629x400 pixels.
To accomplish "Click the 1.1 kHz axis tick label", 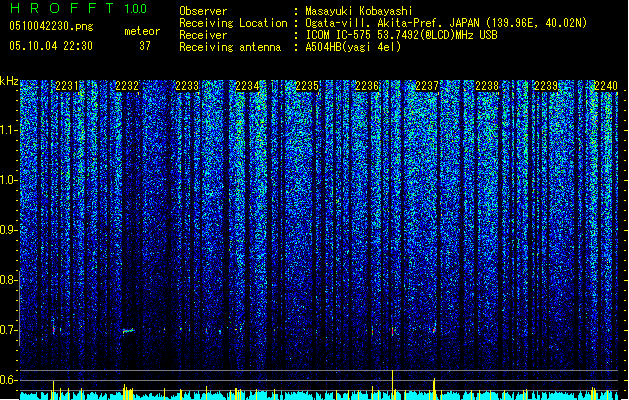I will click(x=9, y=130).
